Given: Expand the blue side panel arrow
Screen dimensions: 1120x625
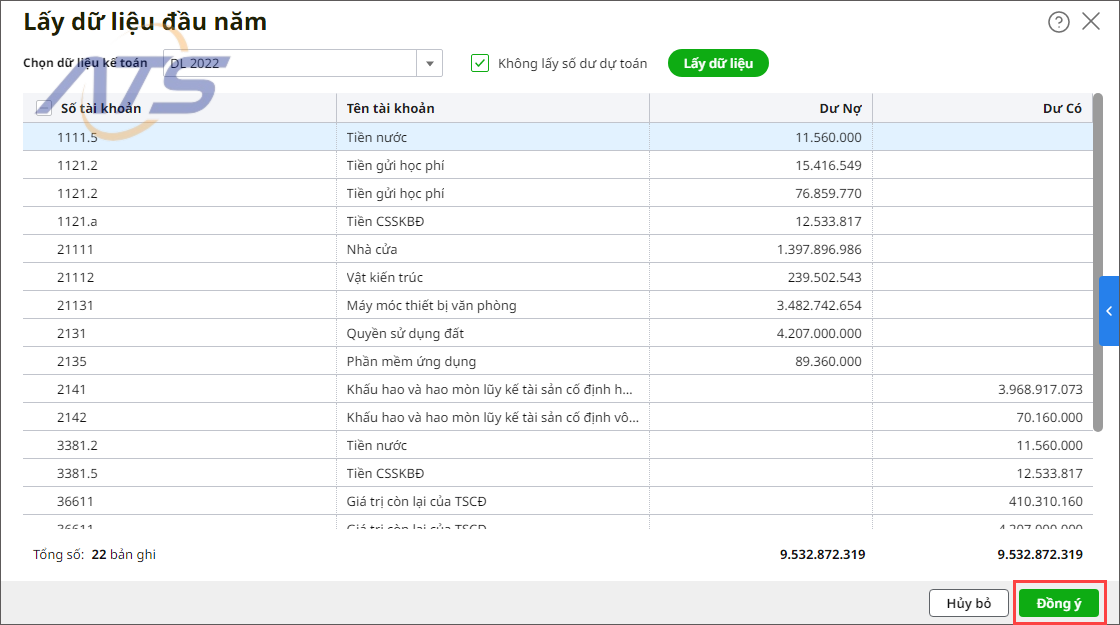Looking at the screenshot, I should (1109, 312).
